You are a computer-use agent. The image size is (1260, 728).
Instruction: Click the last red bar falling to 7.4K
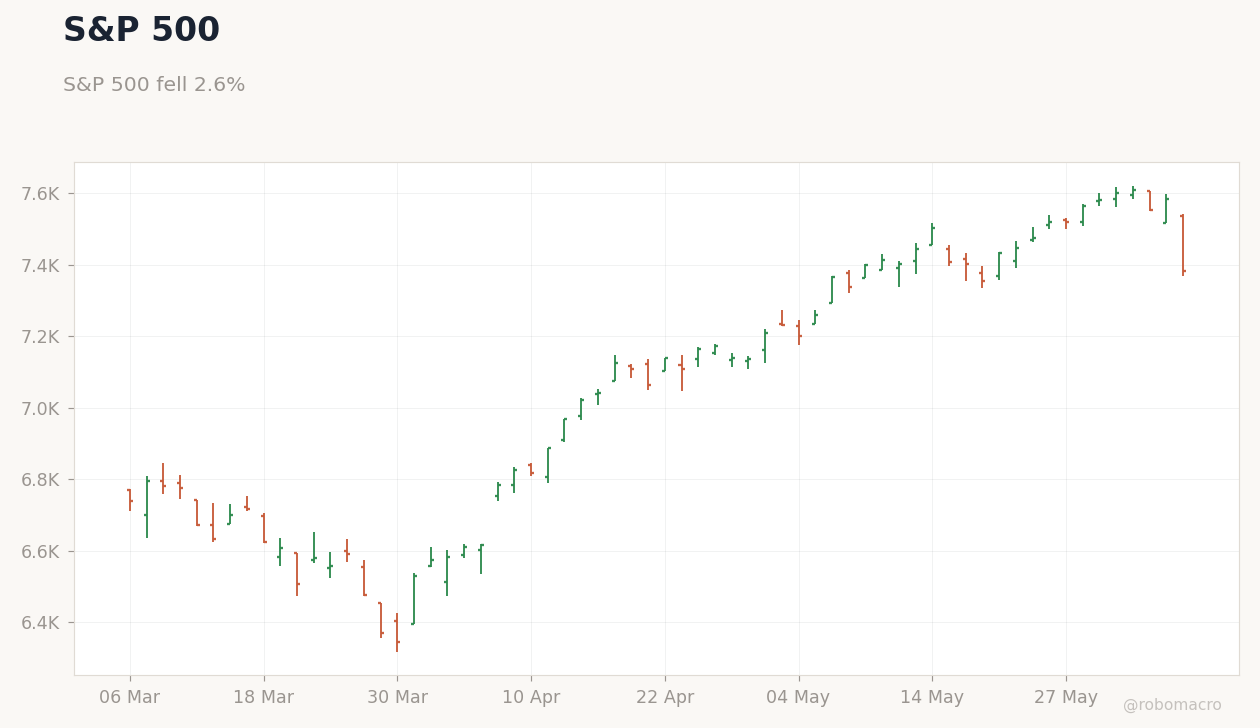tap(1182, 245)
